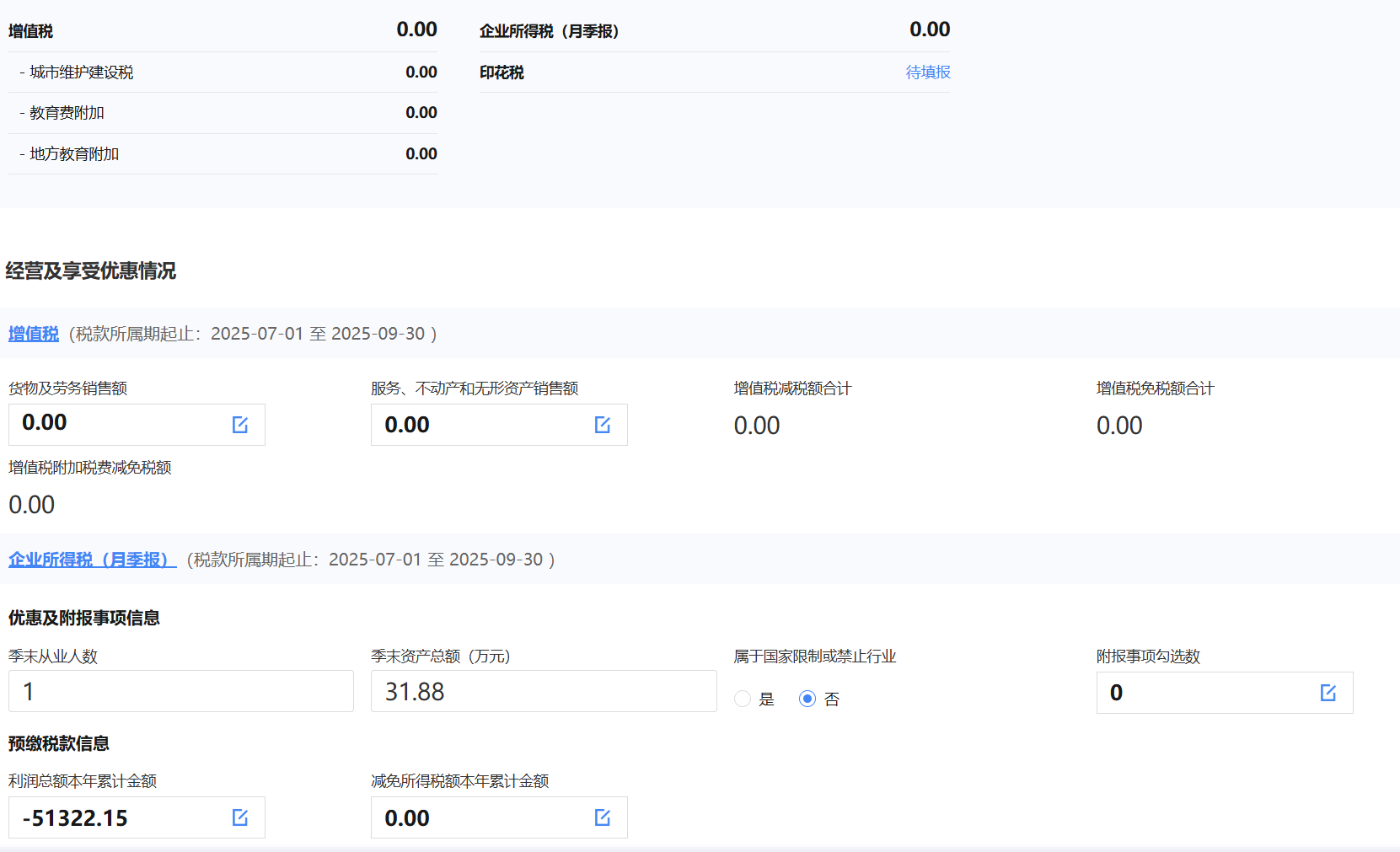Open the 增值税 section link
Viewport: 1400px width, 852px height.
tap(34, 334)
